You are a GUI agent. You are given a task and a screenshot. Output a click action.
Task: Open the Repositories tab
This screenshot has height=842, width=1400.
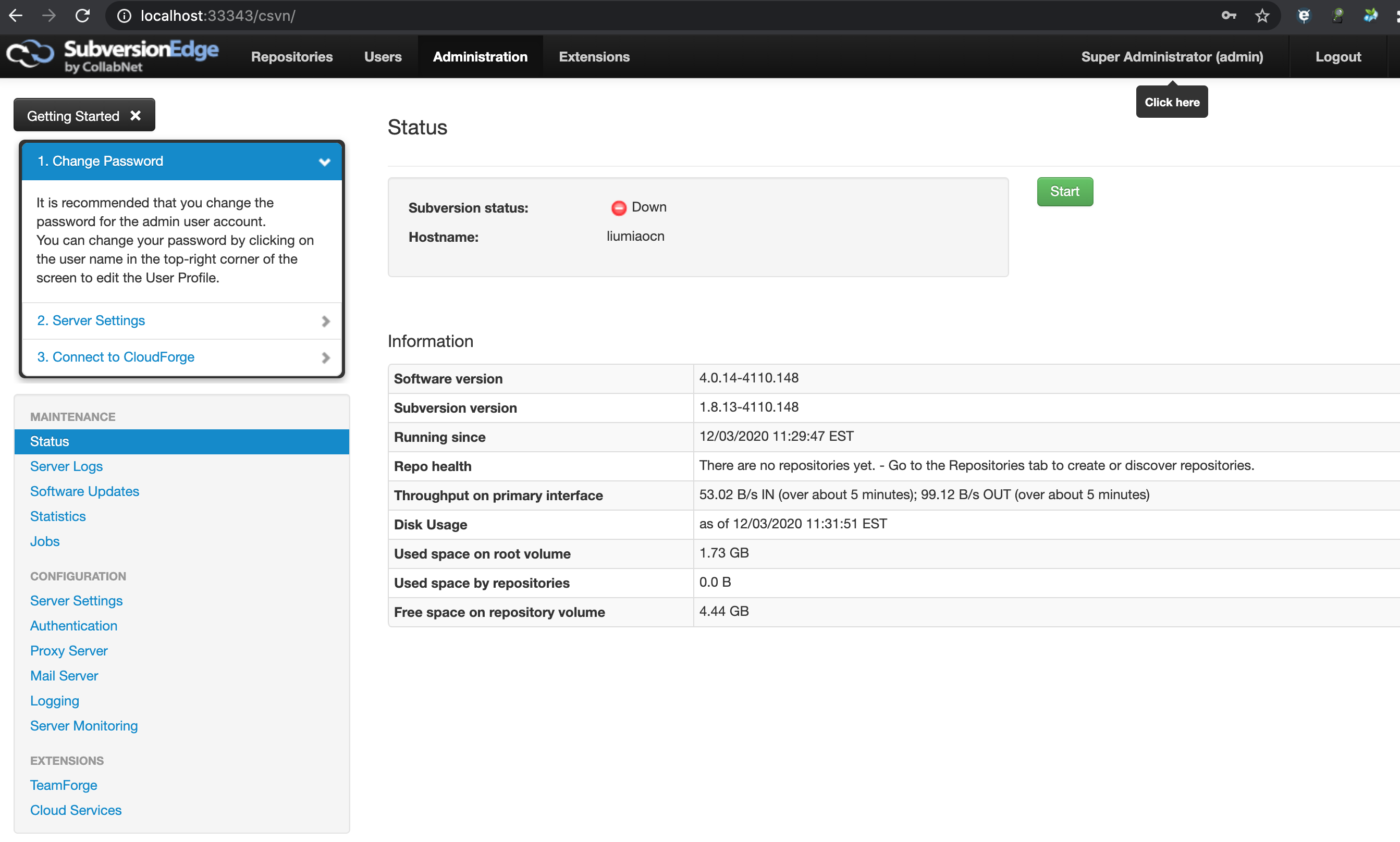click(292, 57)
